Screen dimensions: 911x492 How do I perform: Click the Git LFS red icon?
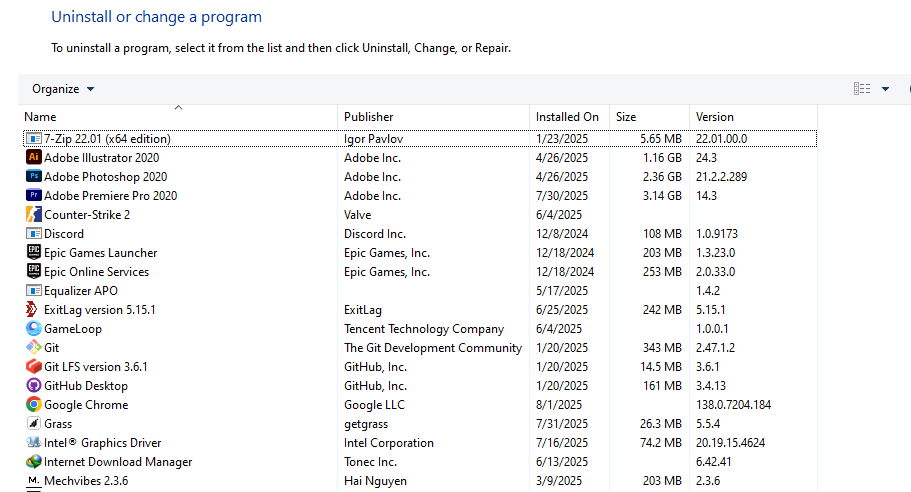coord(33,366)
